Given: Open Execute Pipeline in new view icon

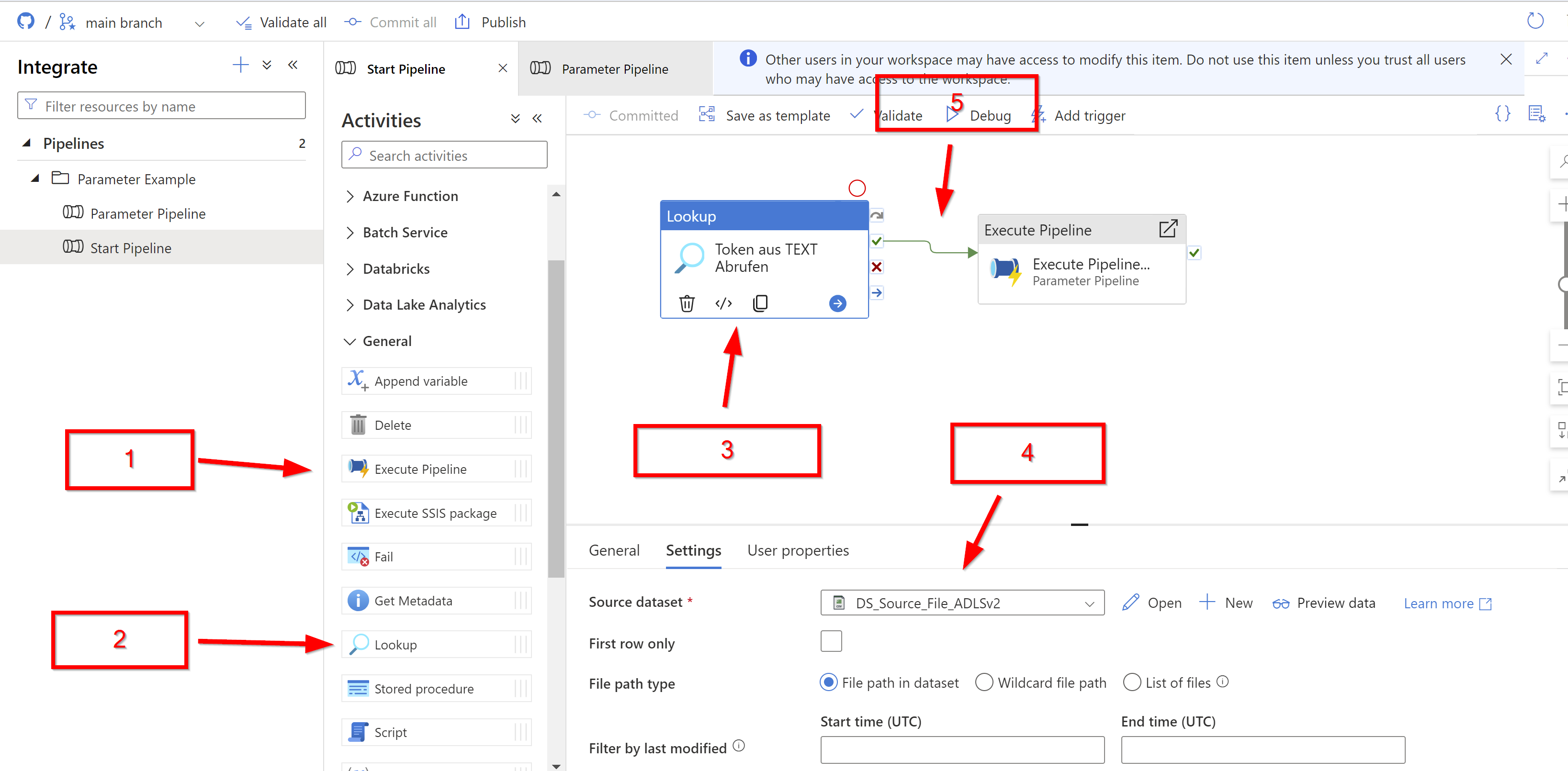Looking at the screenshot, I should point(1167,229).
